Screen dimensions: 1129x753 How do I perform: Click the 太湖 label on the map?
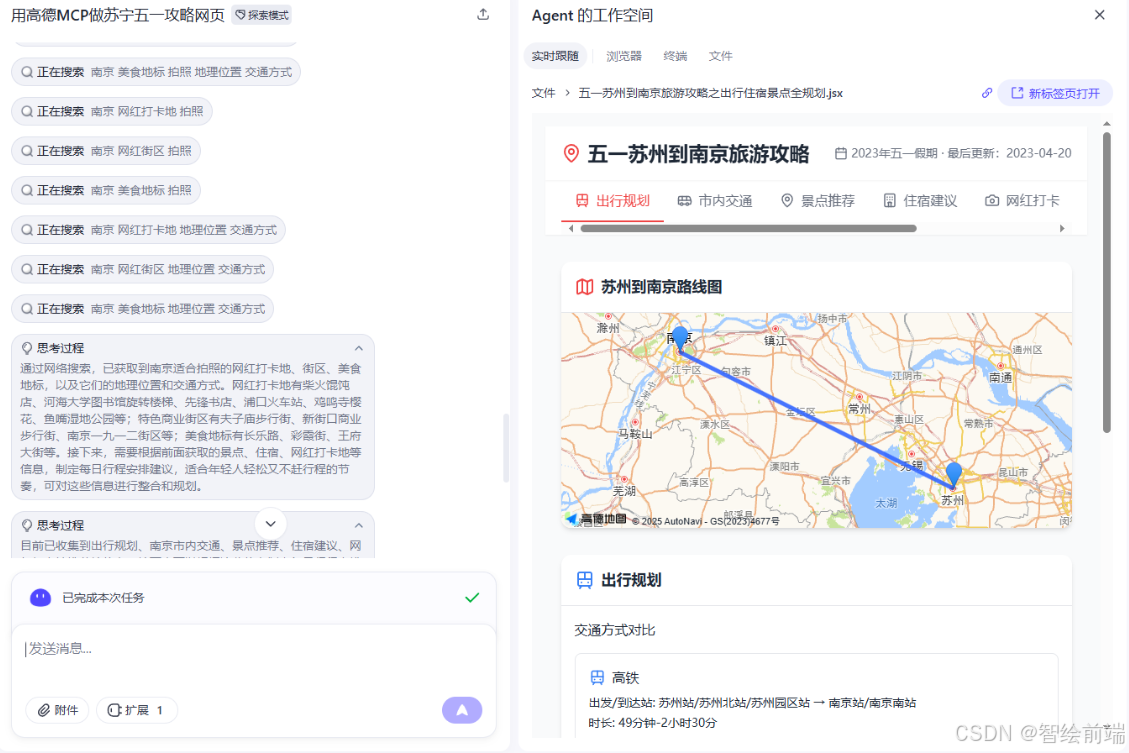coord(886,503)
